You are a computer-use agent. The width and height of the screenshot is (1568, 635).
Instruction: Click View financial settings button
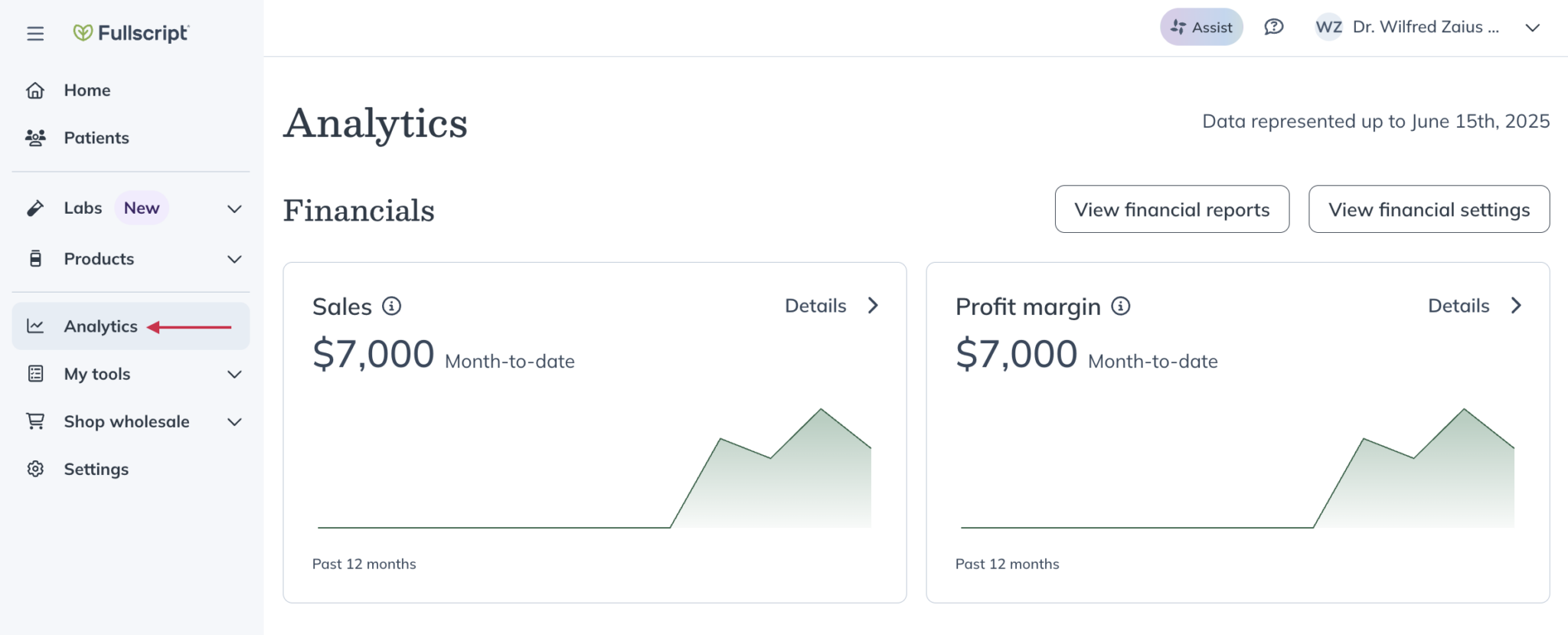click(x=1429, y=209)
